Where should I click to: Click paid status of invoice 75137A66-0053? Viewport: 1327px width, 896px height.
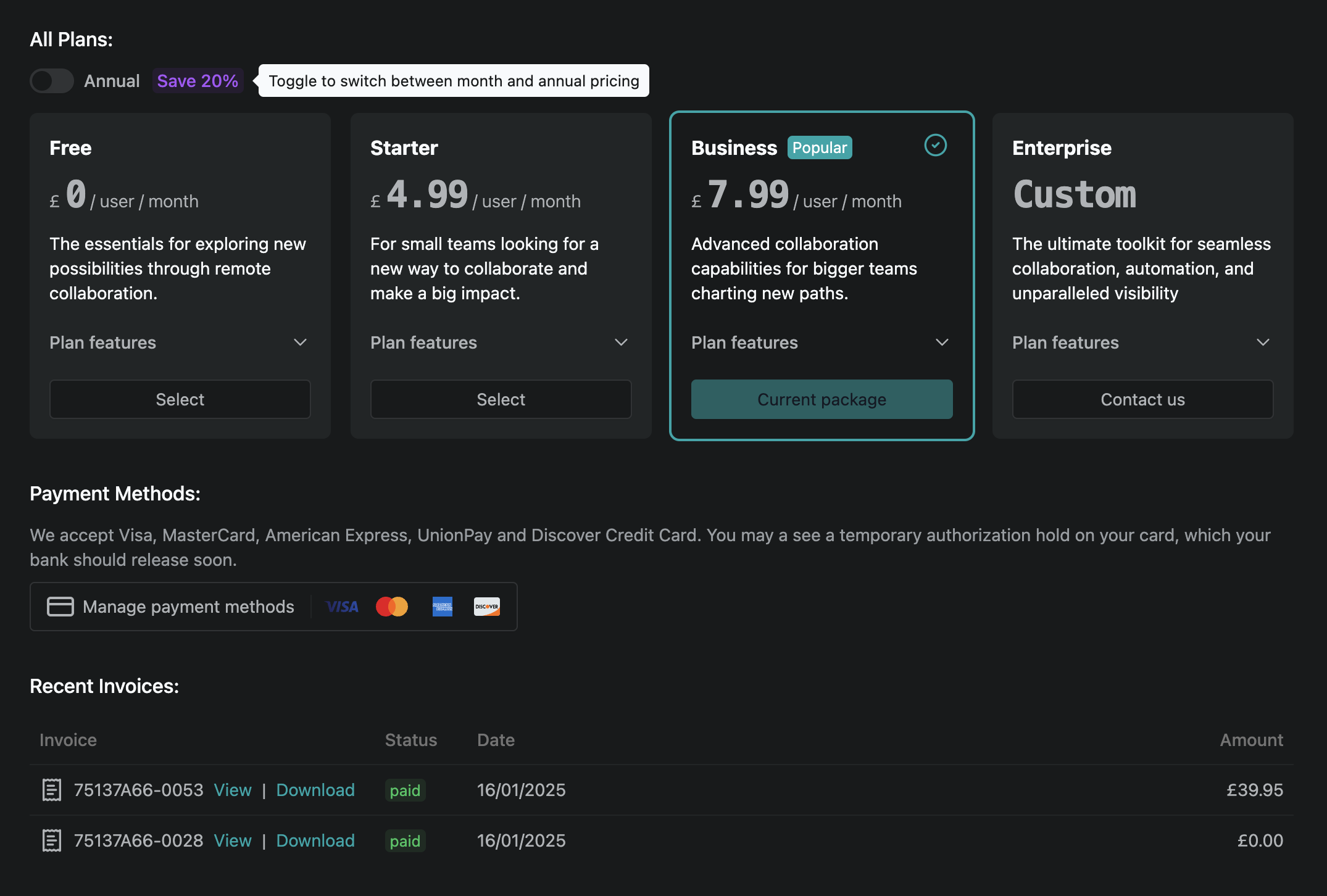[x=405, y=790]
